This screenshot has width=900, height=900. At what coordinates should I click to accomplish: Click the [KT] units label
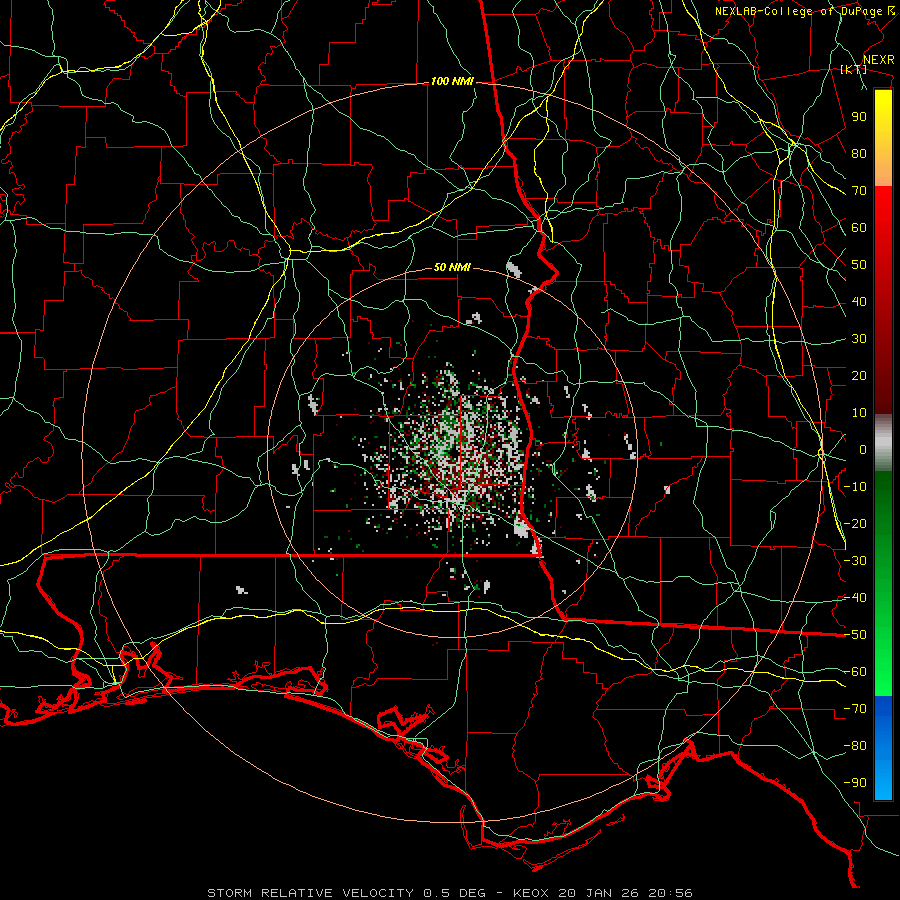coord(854,69)
